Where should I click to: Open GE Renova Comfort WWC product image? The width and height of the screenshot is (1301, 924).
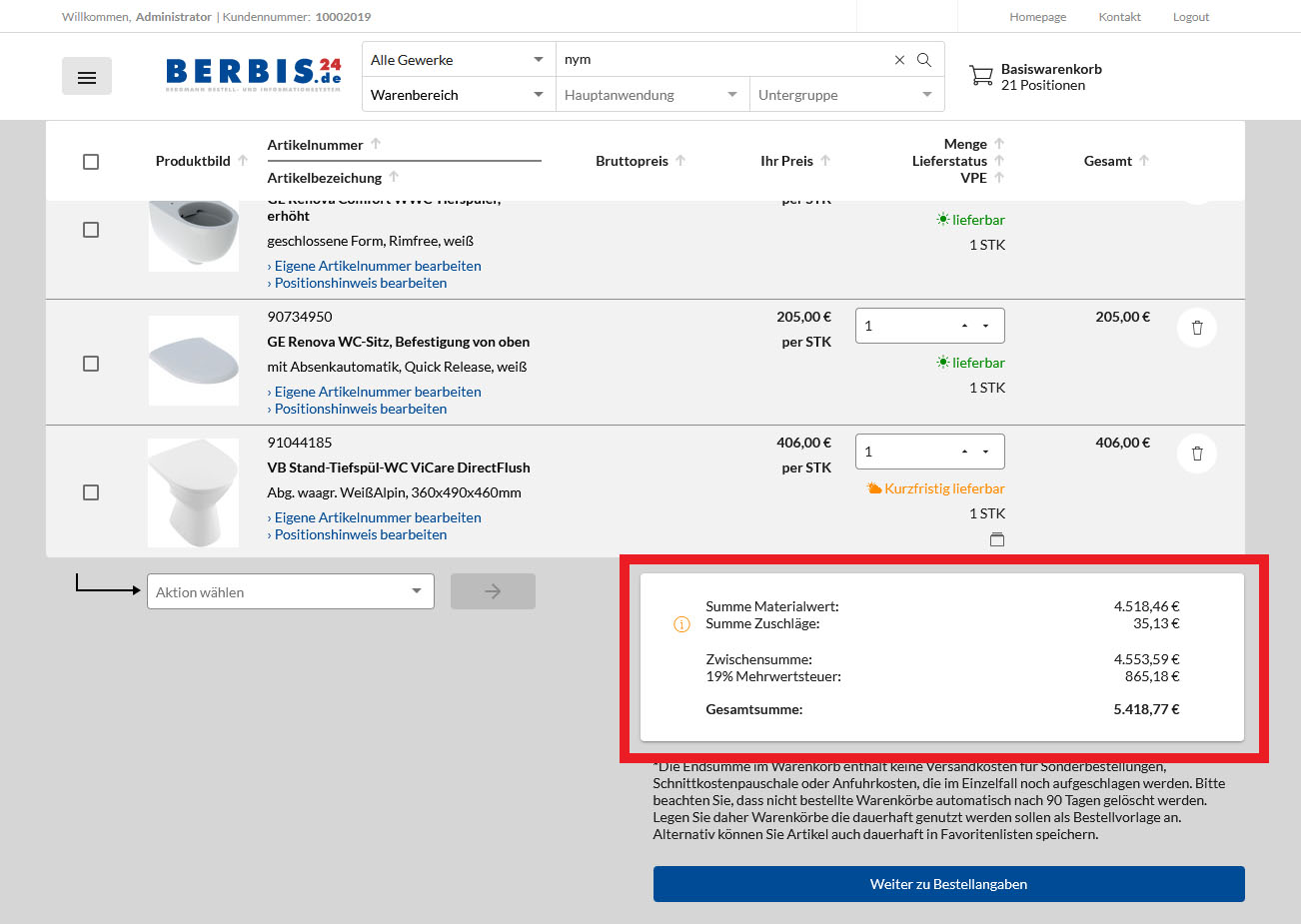coord(194,236)
